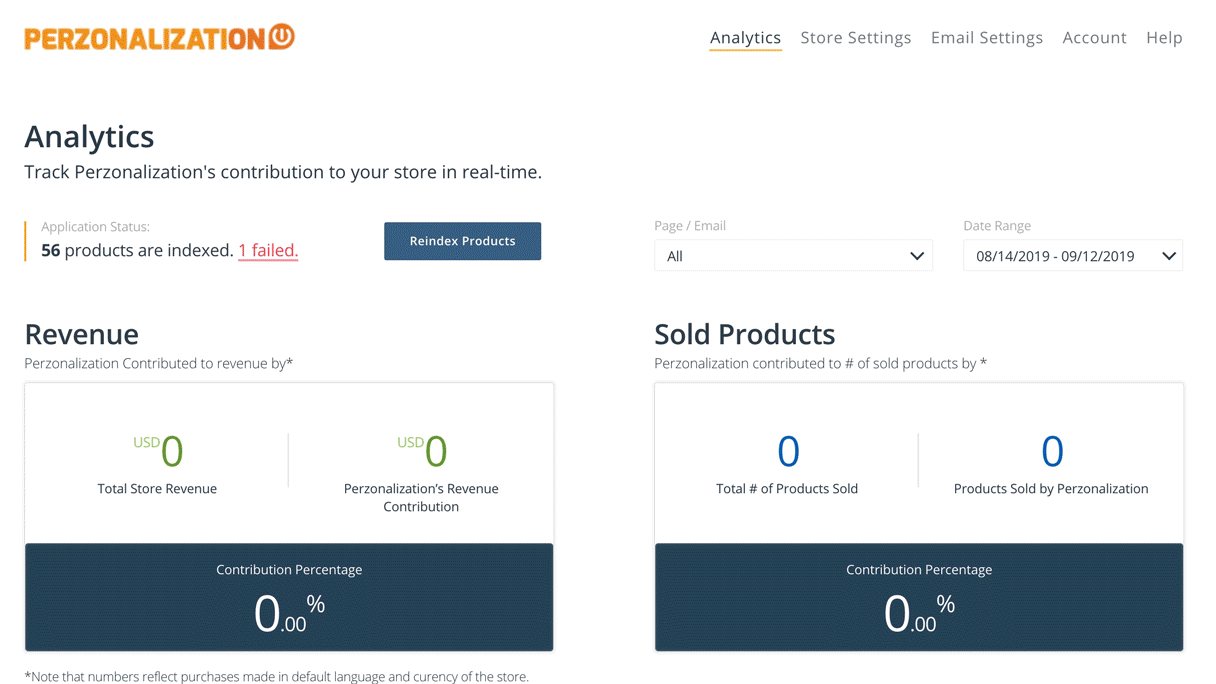1216x684 pixels.
Task: Click the Total # of Products Sold label
Action: pyautogui.click(x=787, y=488)
